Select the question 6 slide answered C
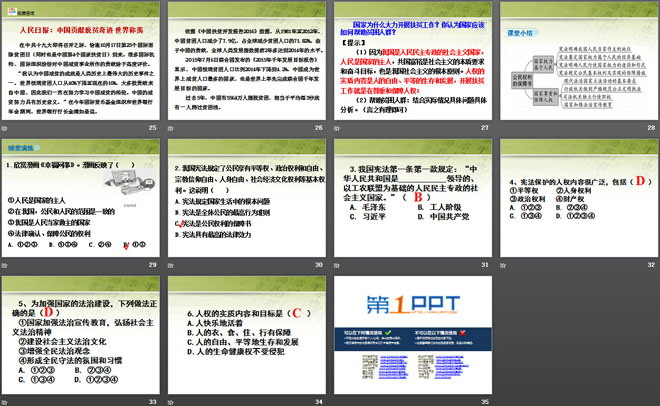 [x=247, y=335]
